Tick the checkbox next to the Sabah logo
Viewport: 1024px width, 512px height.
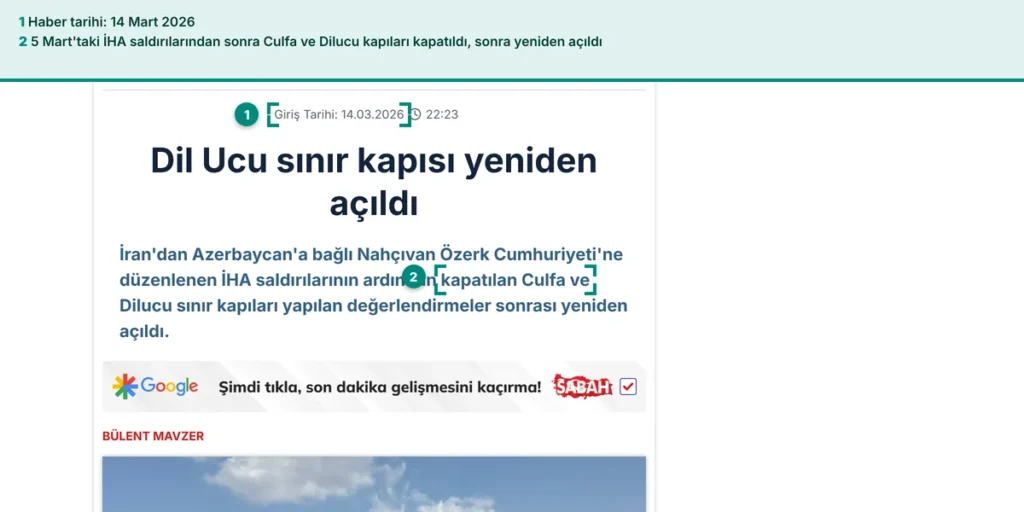click(628, 387)
